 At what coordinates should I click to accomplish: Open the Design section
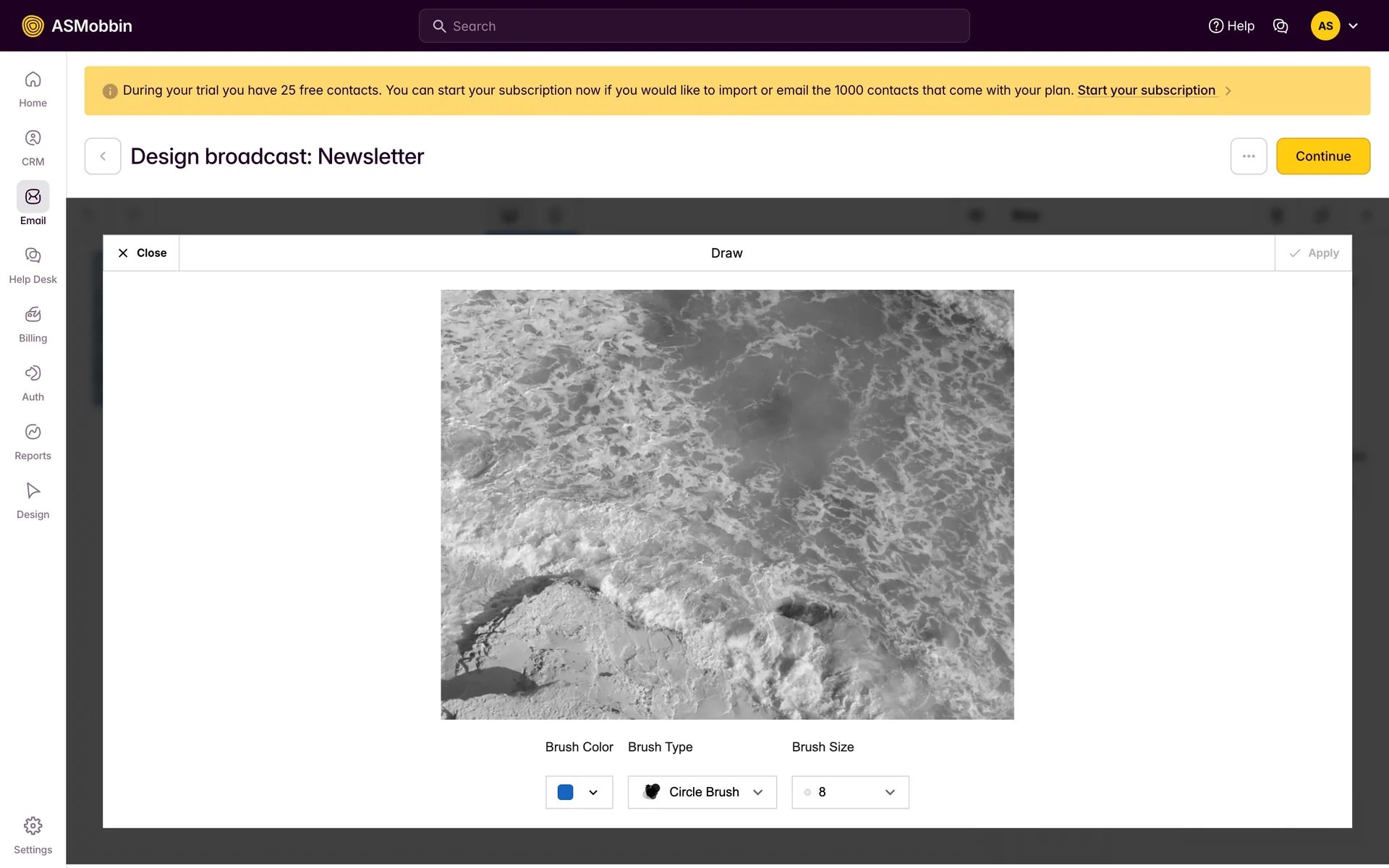33,500
